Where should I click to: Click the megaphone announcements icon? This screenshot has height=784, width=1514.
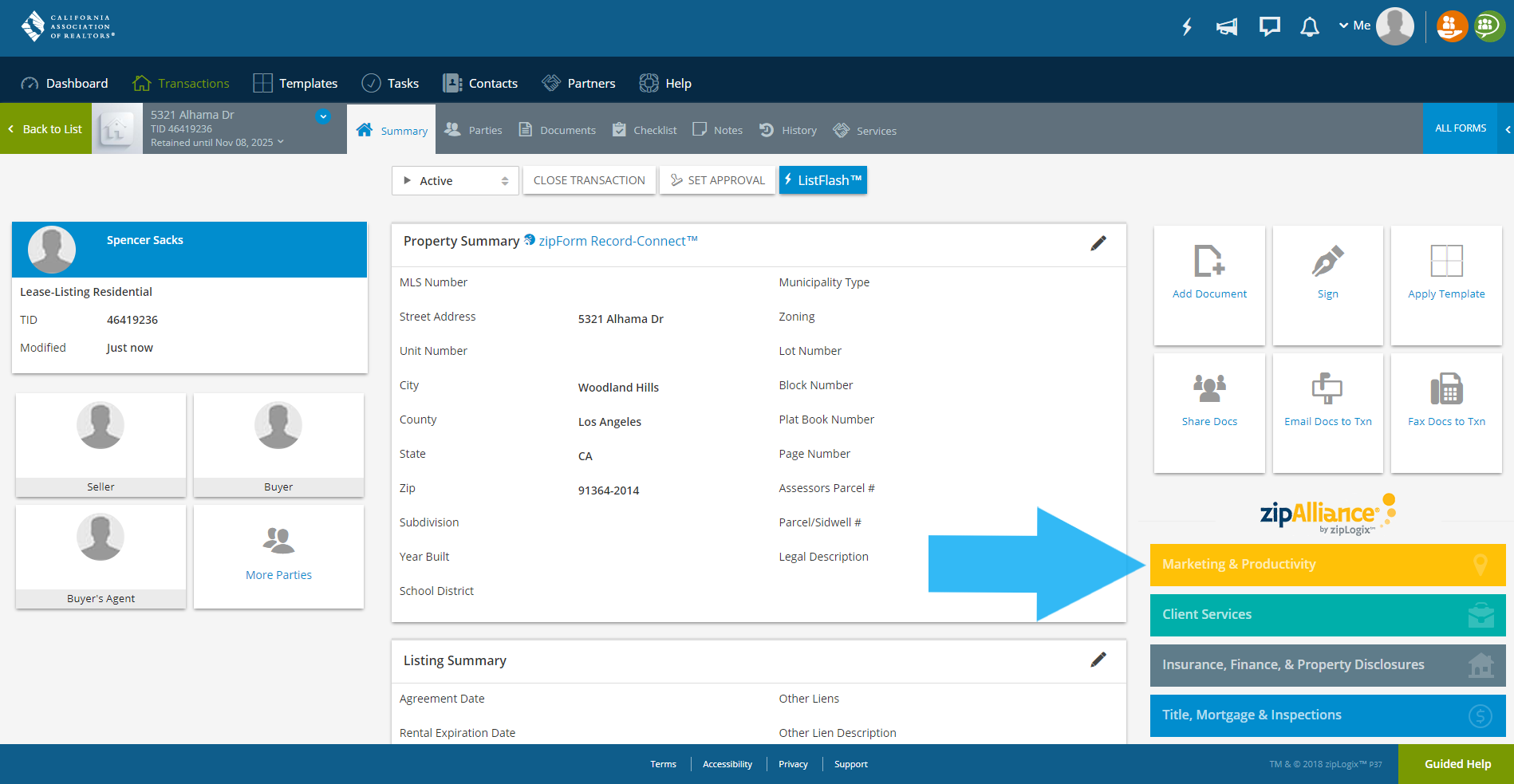[1226, 26]
